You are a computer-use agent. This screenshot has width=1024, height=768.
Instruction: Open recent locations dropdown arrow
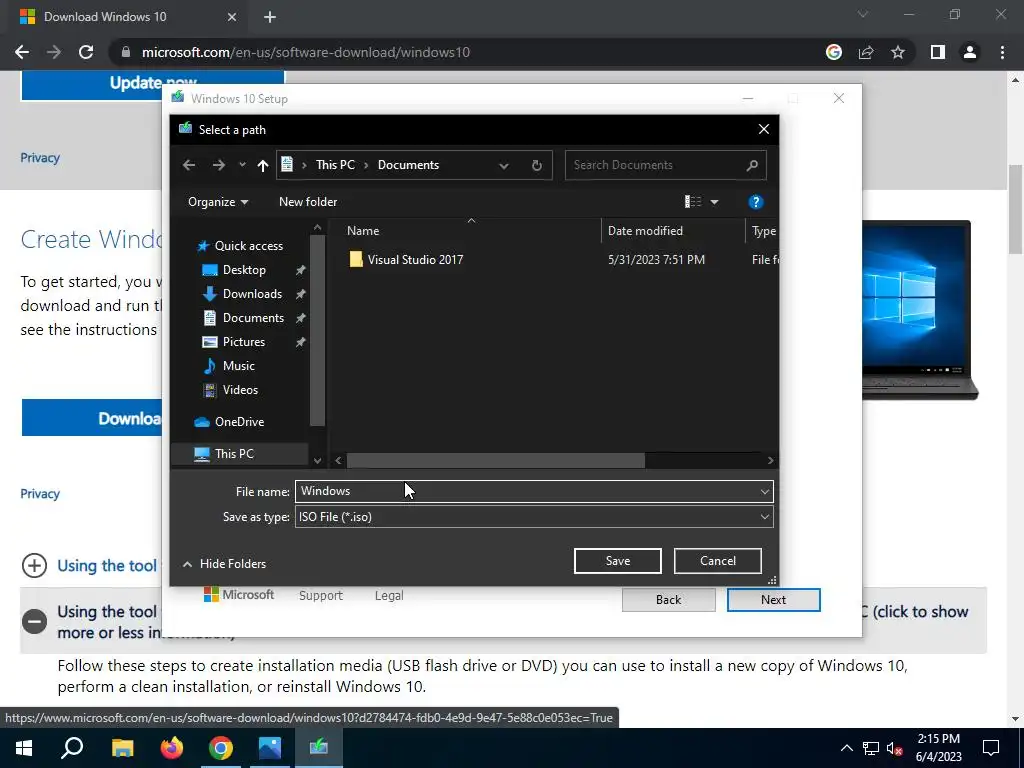[x=242, y=165]
